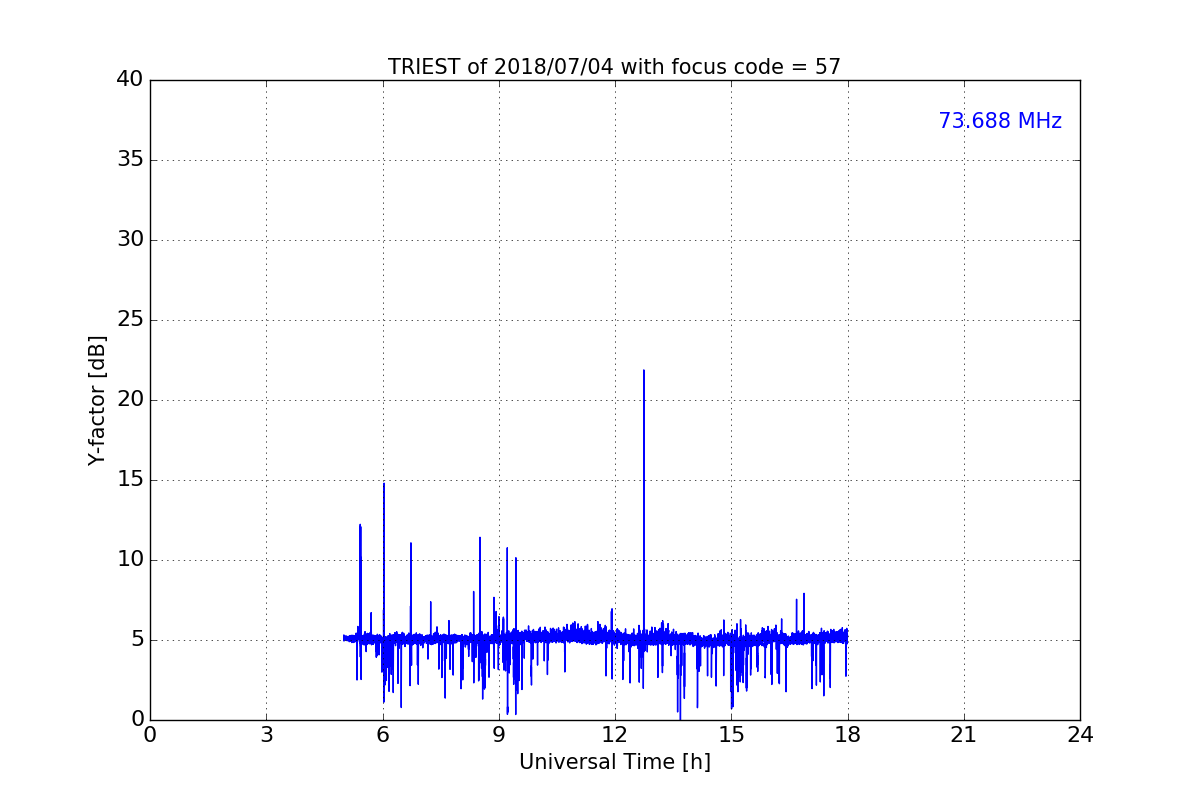Click x-axis tick label '18'

tap(847, 735)
